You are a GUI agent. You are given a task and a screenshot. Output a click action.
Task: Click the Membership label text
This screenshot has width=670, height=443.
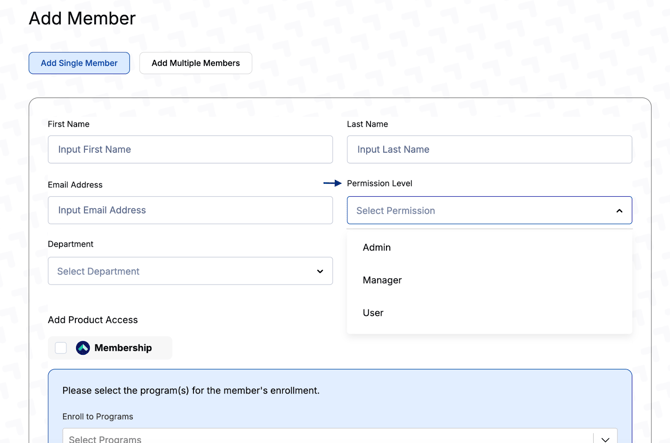[x=123, y=348]
